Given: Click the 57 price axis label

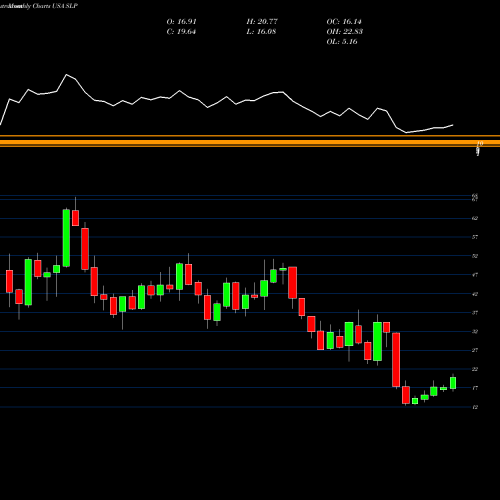Looking at the screenshot, I should (x=475, y=237).
